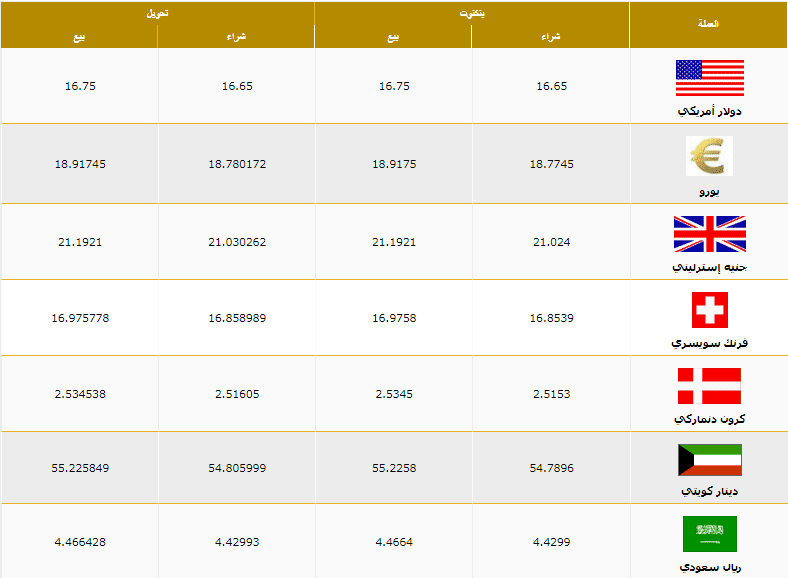Click the US dollar flag icon
The height and width of the screenshot is (578, 788).
coord(710,78)
